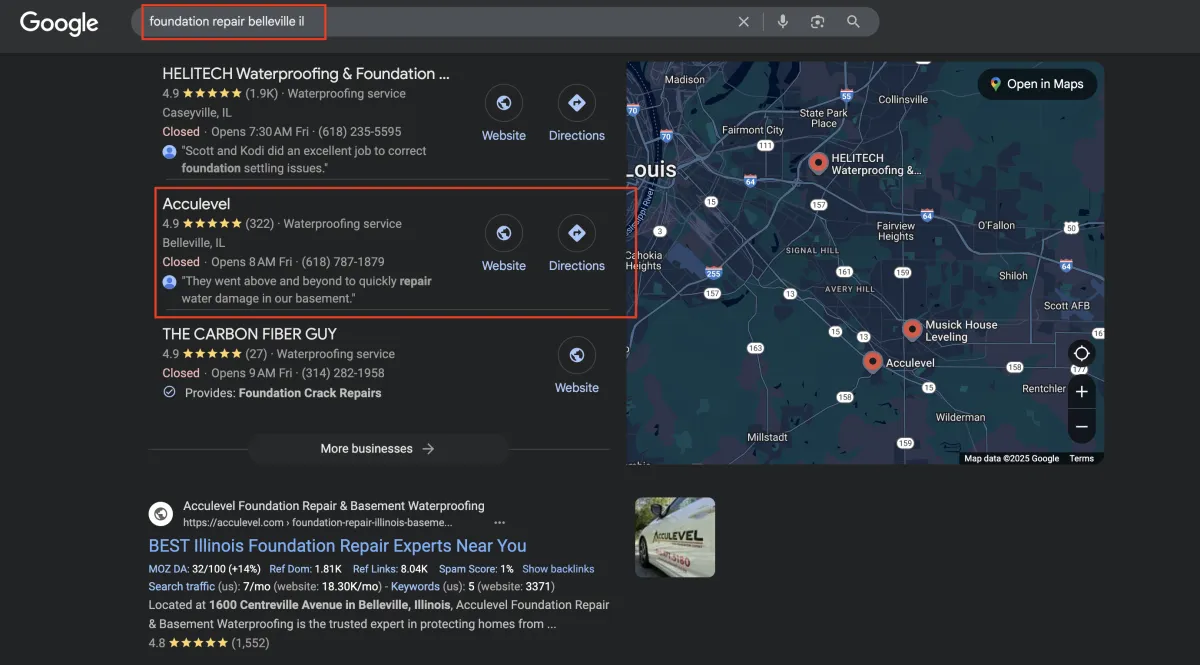Click the Acculevel phone number (618) 787-1879
This screenshot has height=665, width=1200.
(x=343, y=262)
